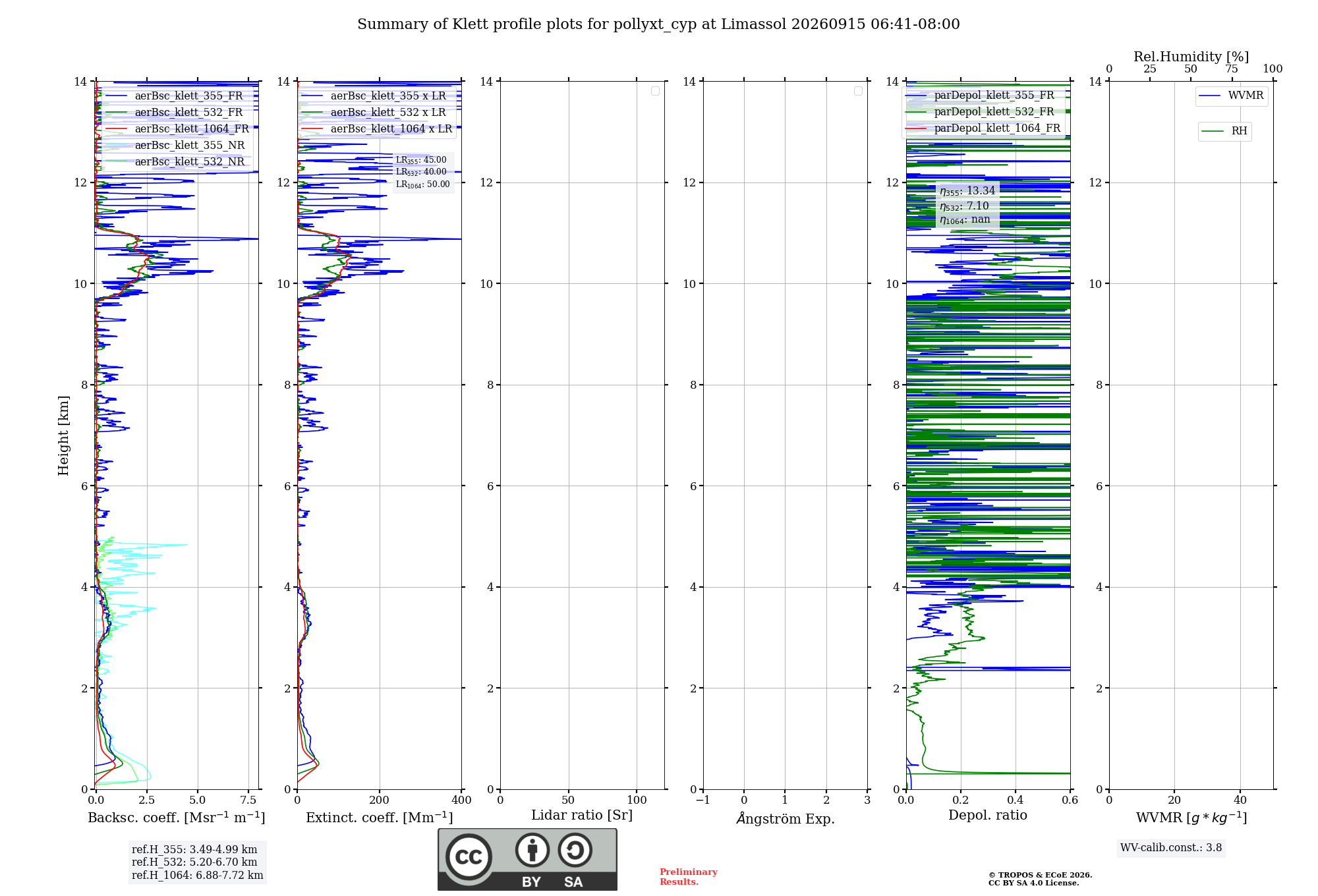Click the Extinct. coeff. axis label
The width and height of the screenshot is (1318, 896).
tap(380, 818)
